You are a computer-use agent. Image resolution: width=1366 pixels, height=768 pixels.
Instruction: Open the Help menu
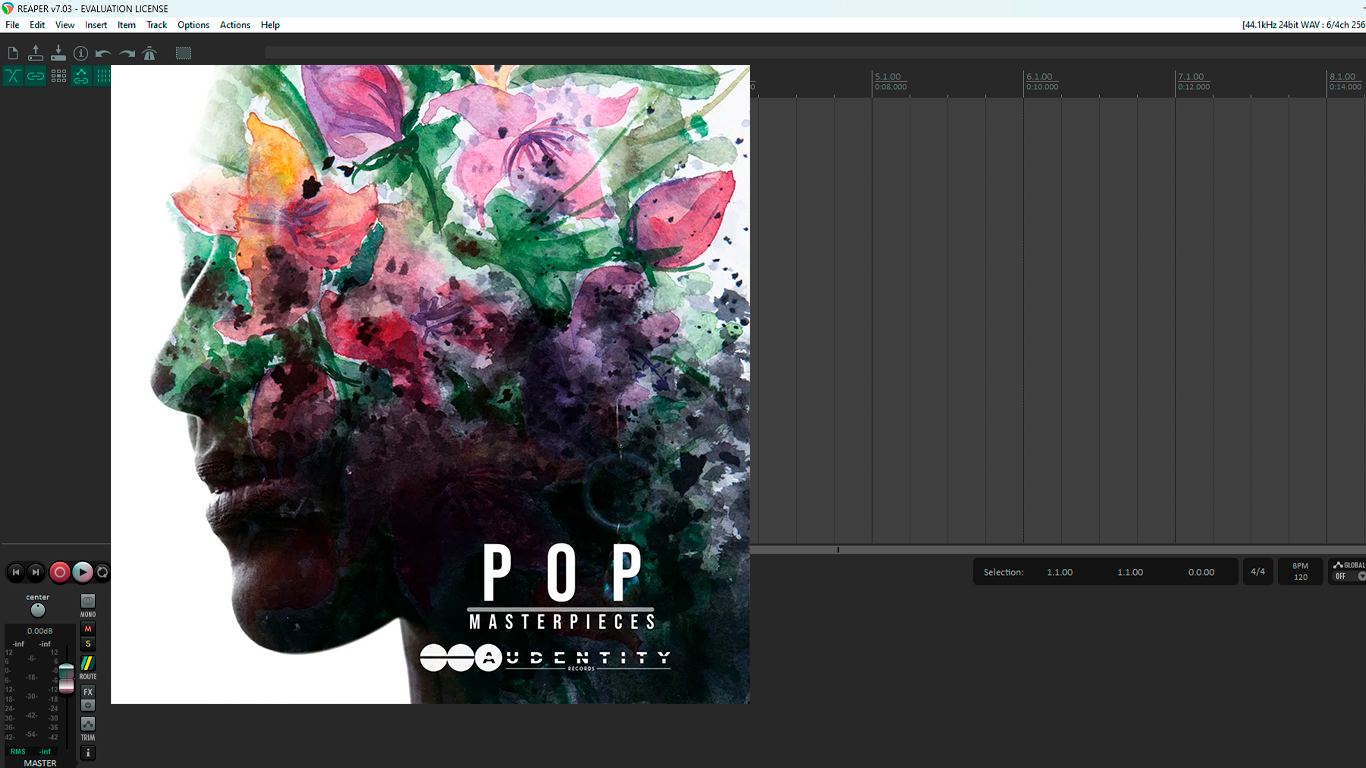pos(270,25)
